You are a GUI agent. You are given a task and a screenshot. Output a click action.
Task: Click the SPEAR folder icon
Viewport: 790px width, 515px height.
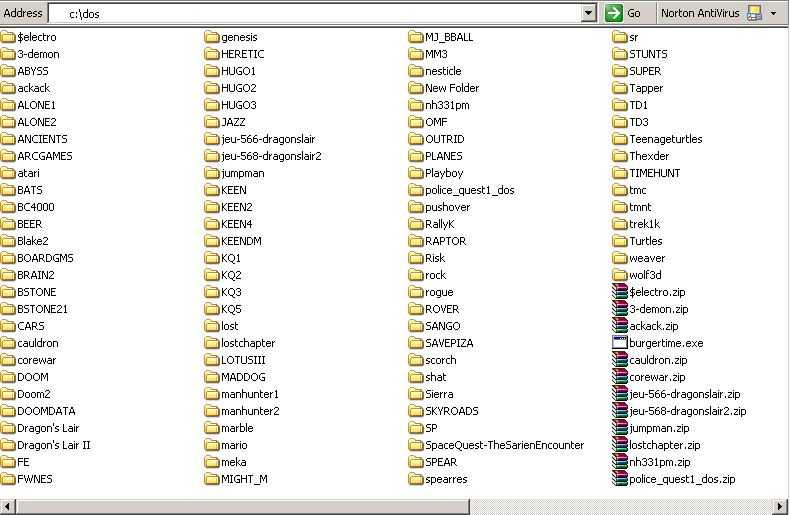pyautogui.click(x=416, y=462)
